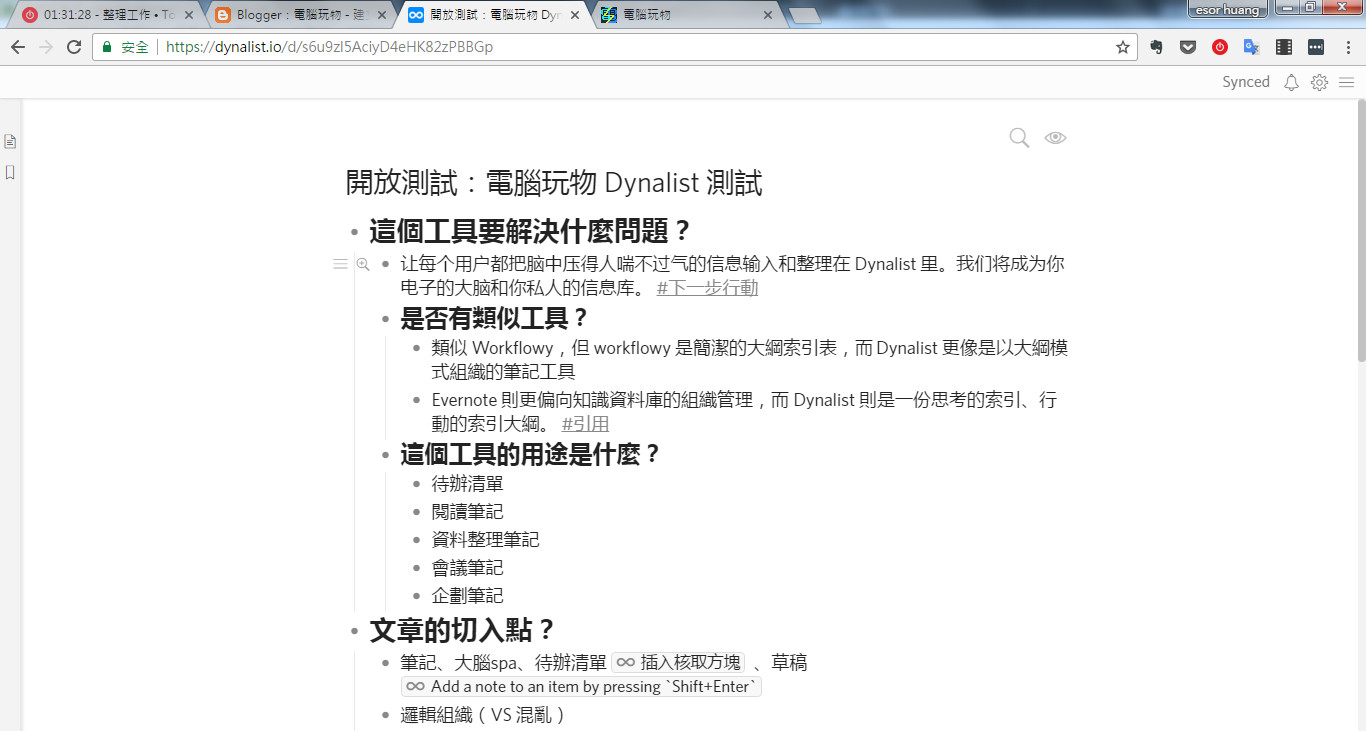The height and width of the screenshot is (731, 1366).
Task: Open Dynalist notifications bell
Action: tap(1291, 83)
